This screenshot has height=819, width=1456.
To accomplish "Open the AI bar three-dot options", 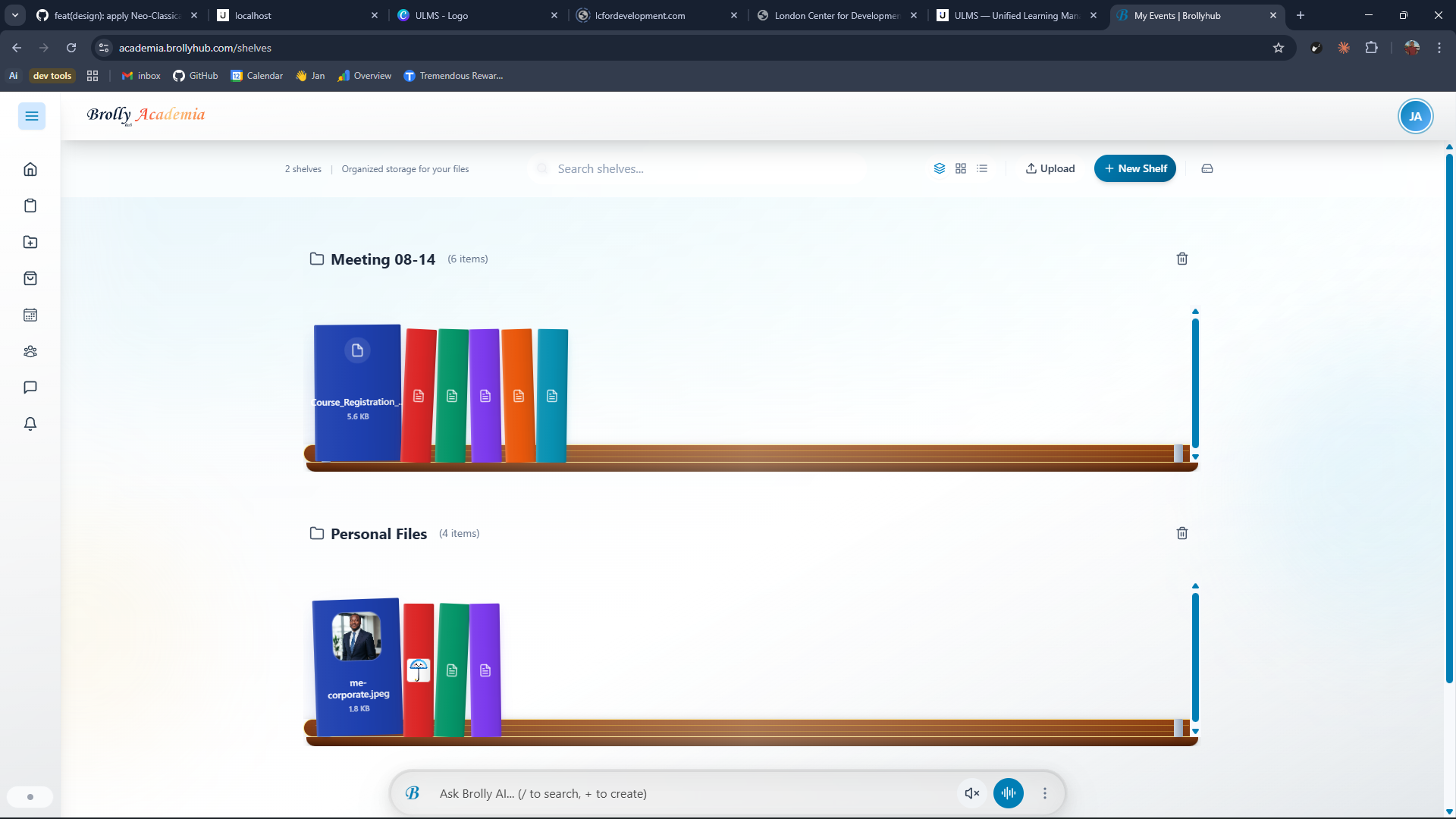I will point(1045,793).
